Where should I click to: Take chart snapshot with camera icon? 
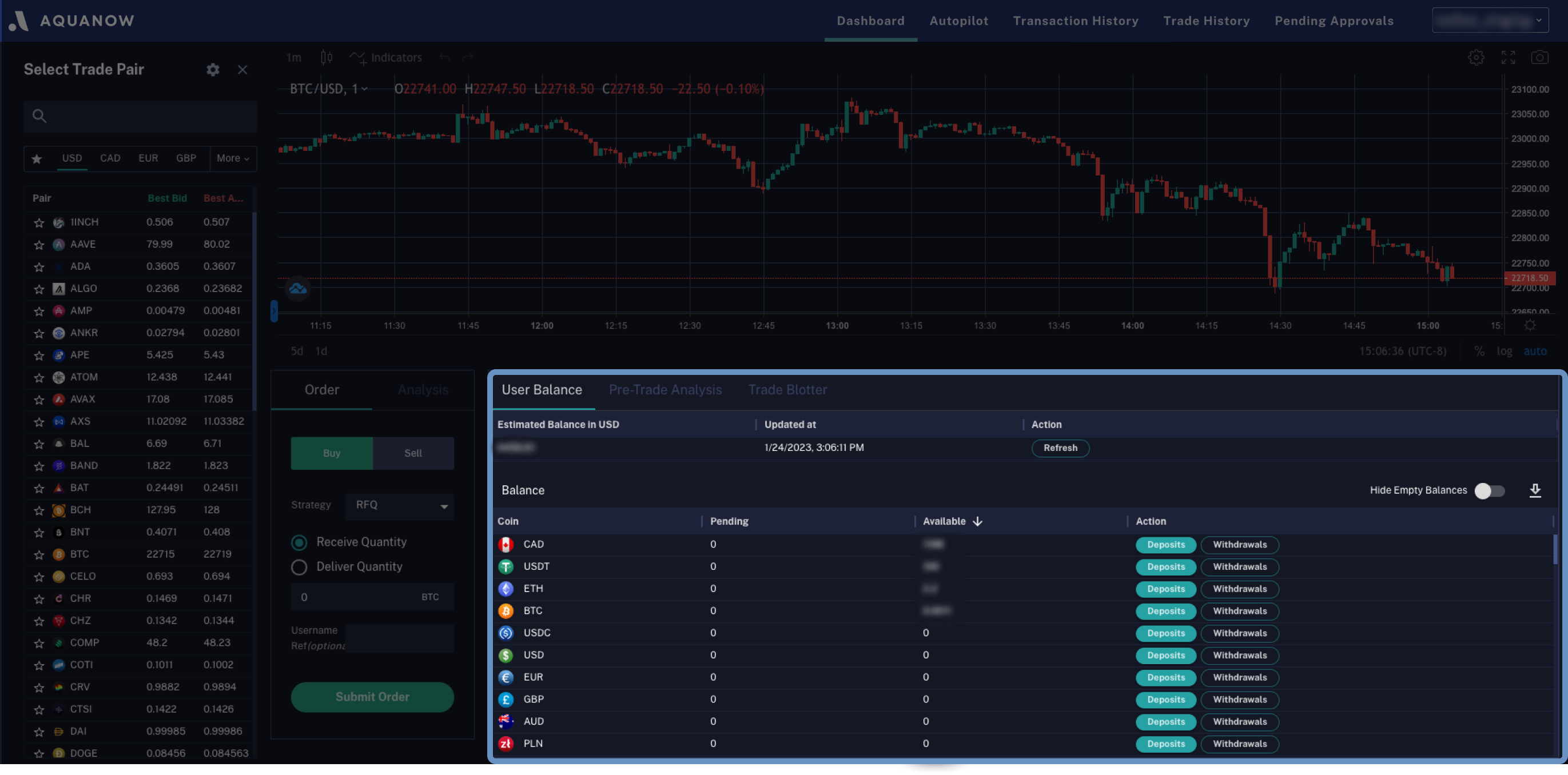pyautogui.click(x=1539, y=57)
